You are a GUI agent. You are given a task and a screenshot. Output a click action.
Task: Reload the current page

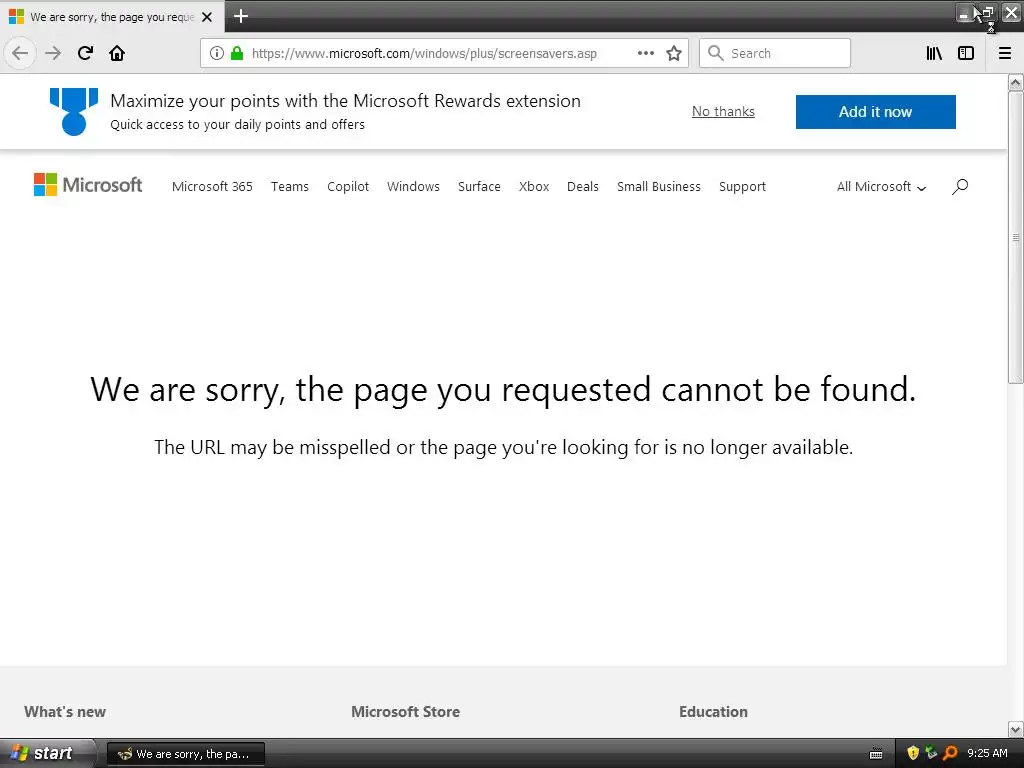point(85,53)
